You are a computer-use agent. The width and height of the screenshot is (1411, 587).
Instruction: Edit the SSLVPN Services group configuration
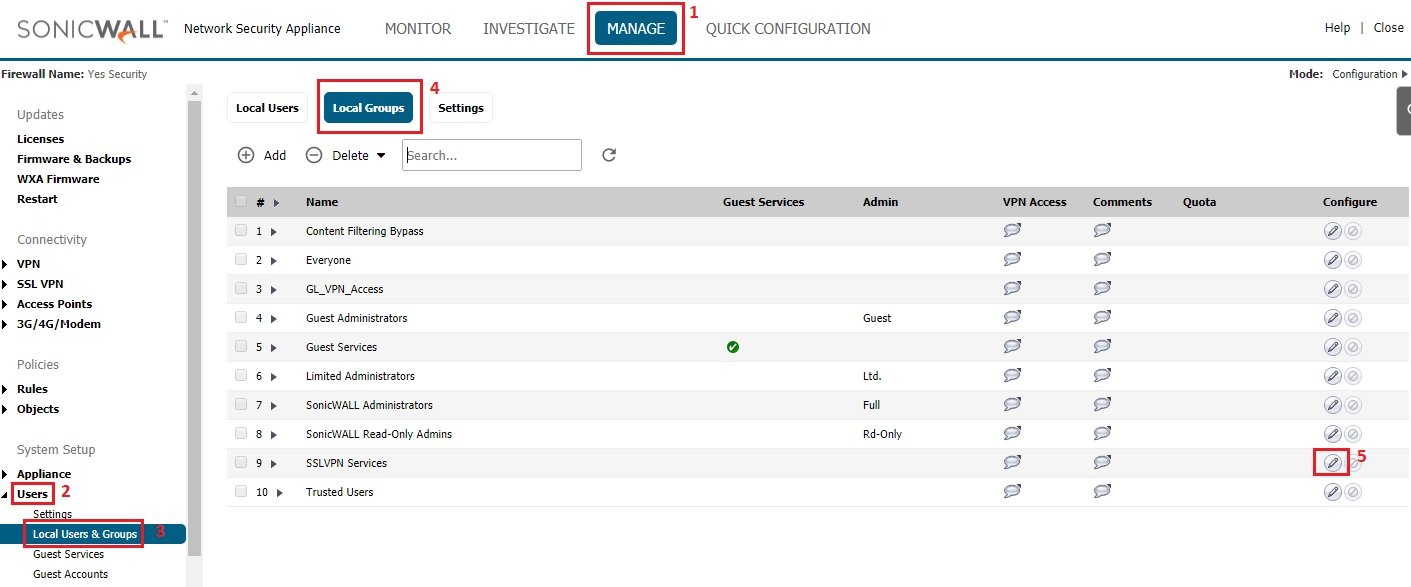[x=1333, y=462]
